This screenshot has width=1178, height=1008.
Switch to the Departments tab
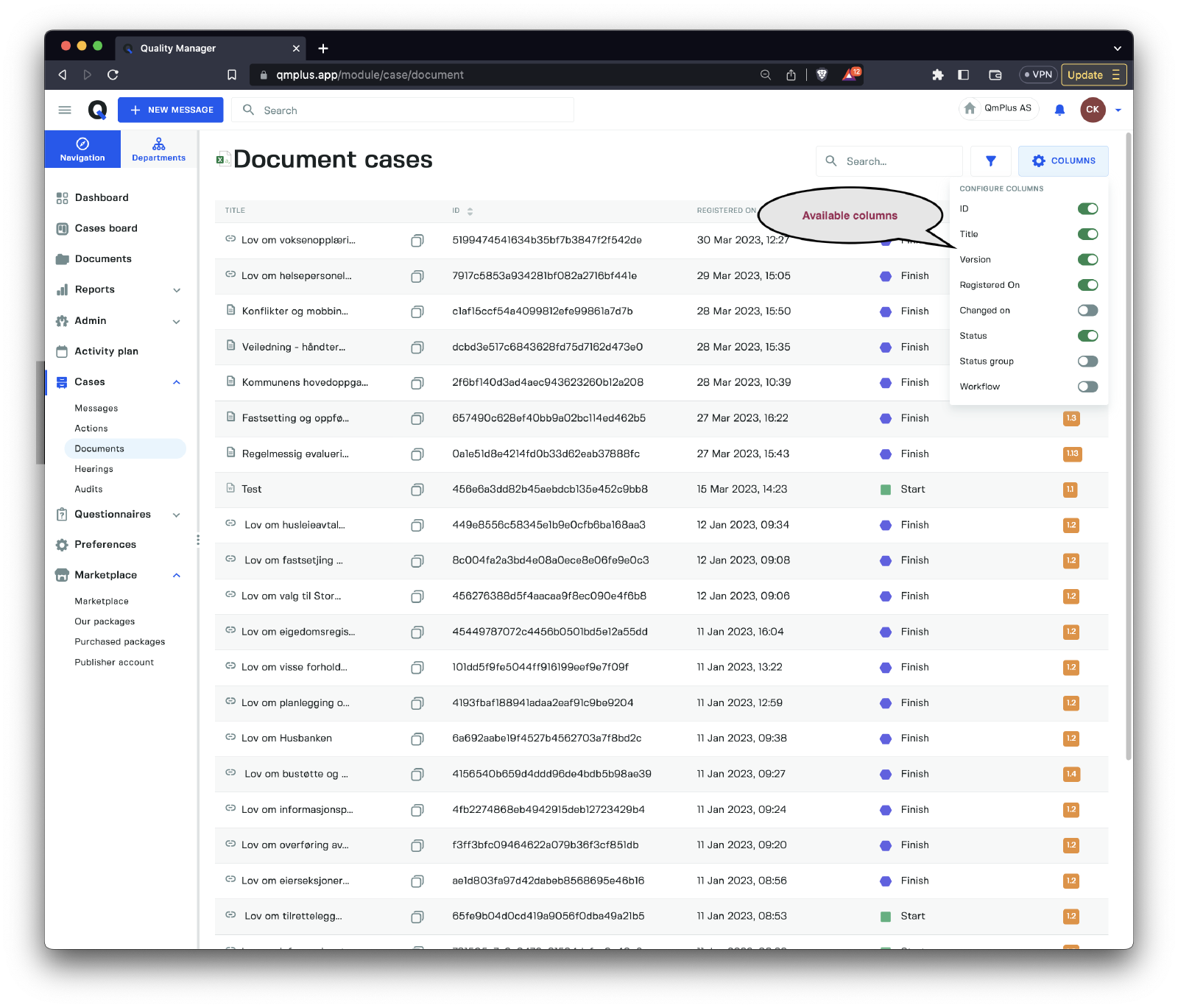point(158,149)
